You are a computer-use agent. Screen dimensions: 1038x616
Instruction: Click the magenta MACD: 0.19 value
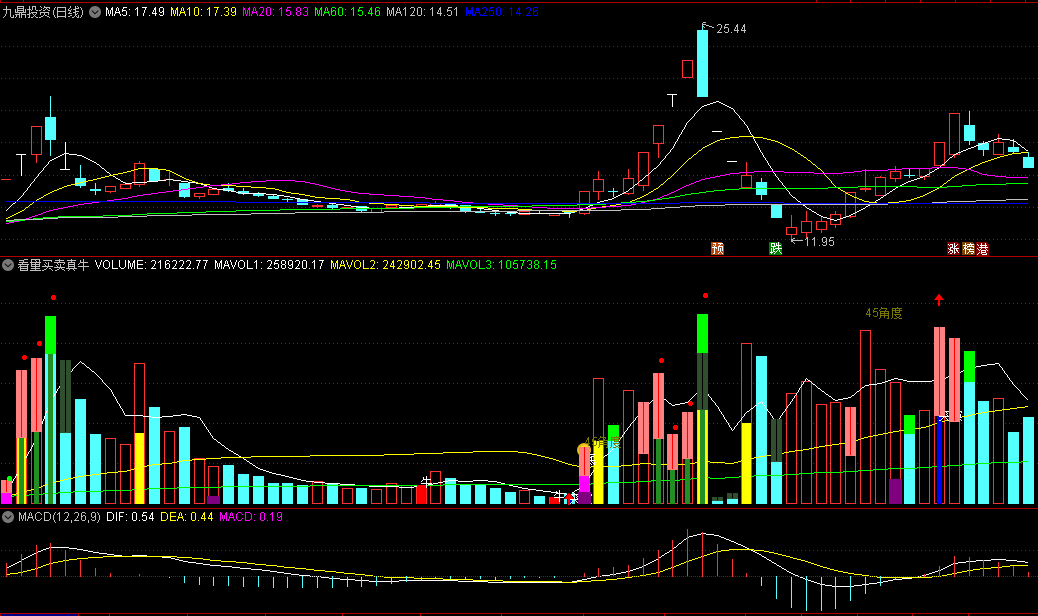pyautogui.click(x=251, y=517)
